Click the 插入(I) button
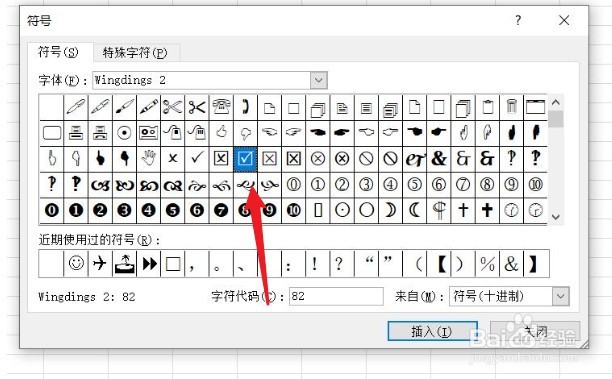 [x=432, y=331]
